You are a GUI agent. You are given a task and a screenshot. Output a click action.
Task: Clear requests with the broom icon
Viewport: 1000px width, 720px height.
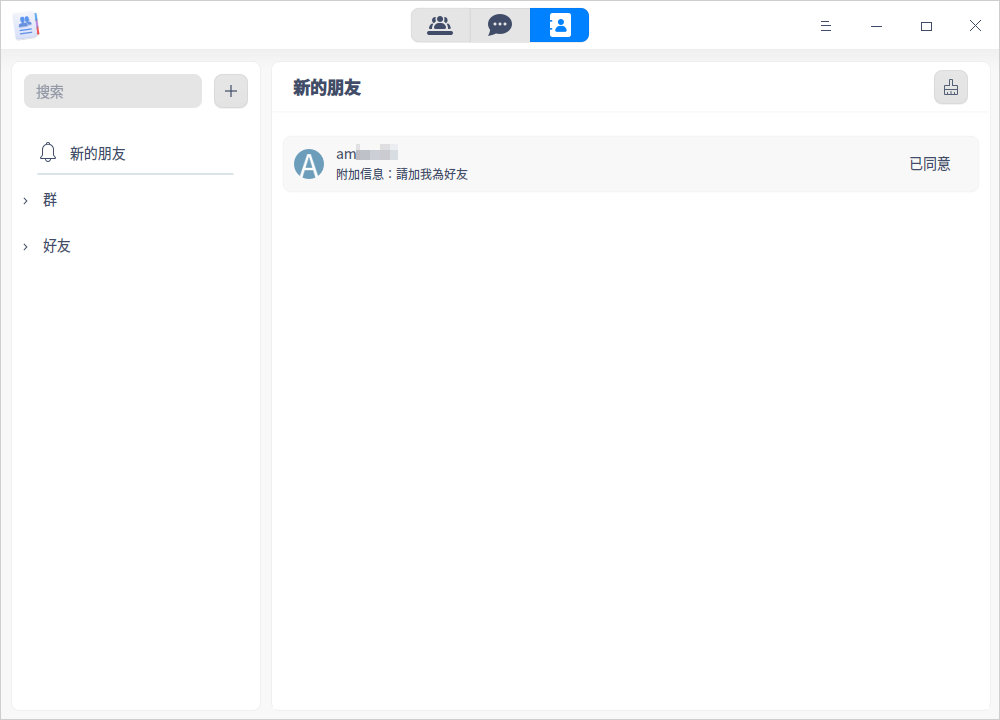point(951,87)
